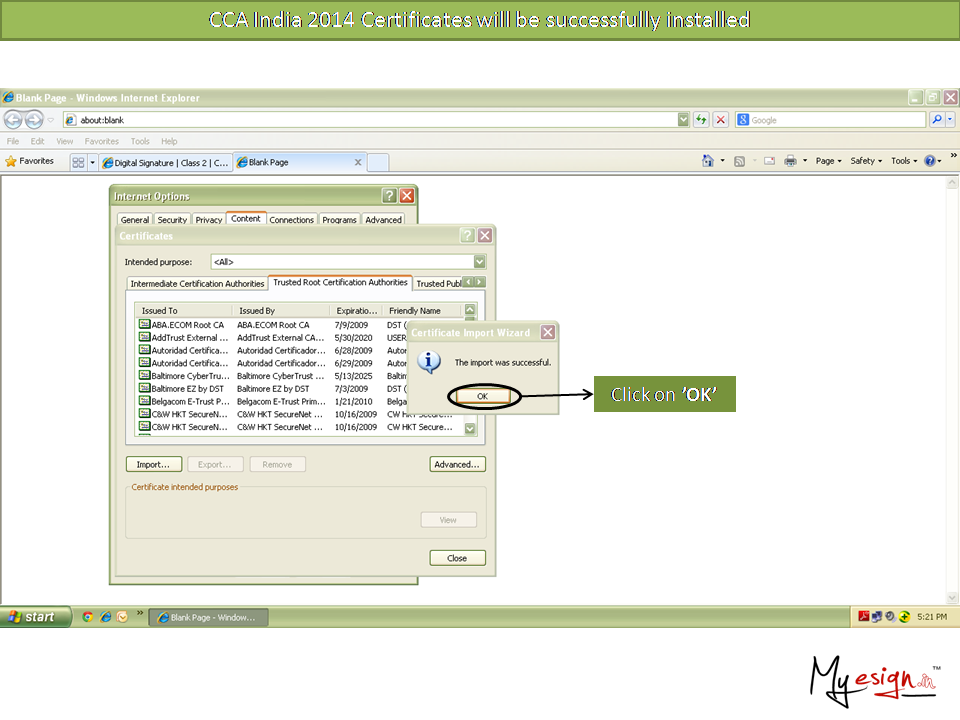Open the Home icon in command bar
This screenshot has width=960, height=720.
pyautogui.click(x=708, y=161)
